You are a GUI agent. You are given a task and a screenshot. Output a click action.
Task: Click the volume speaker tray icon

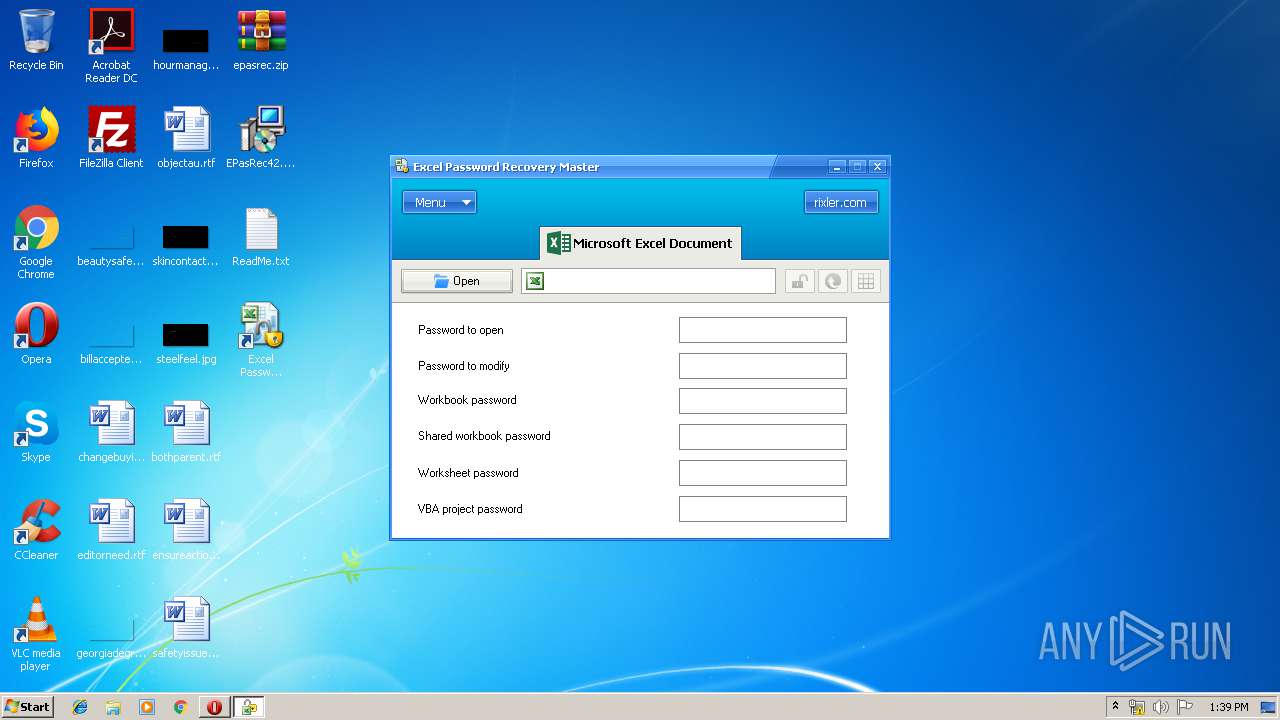pyautogui.click(x=1160, y=707)
